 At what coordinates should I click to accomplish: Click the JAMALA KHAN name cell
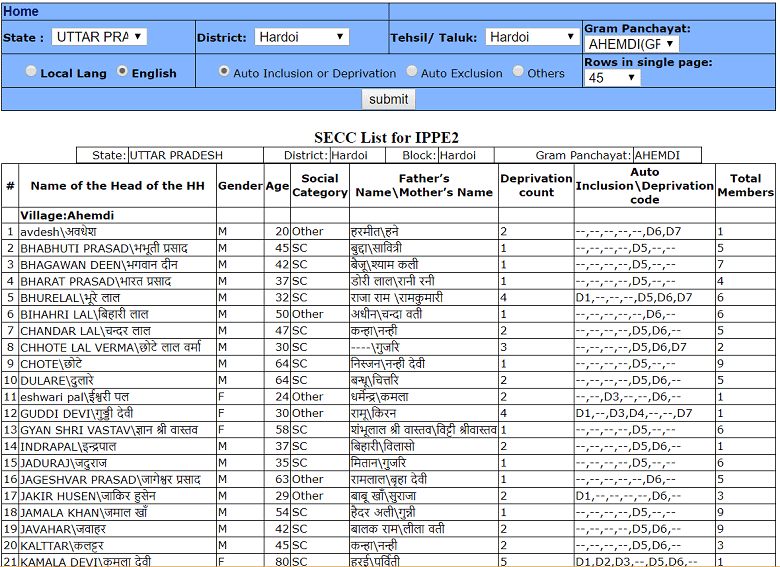tap(117, 512)
